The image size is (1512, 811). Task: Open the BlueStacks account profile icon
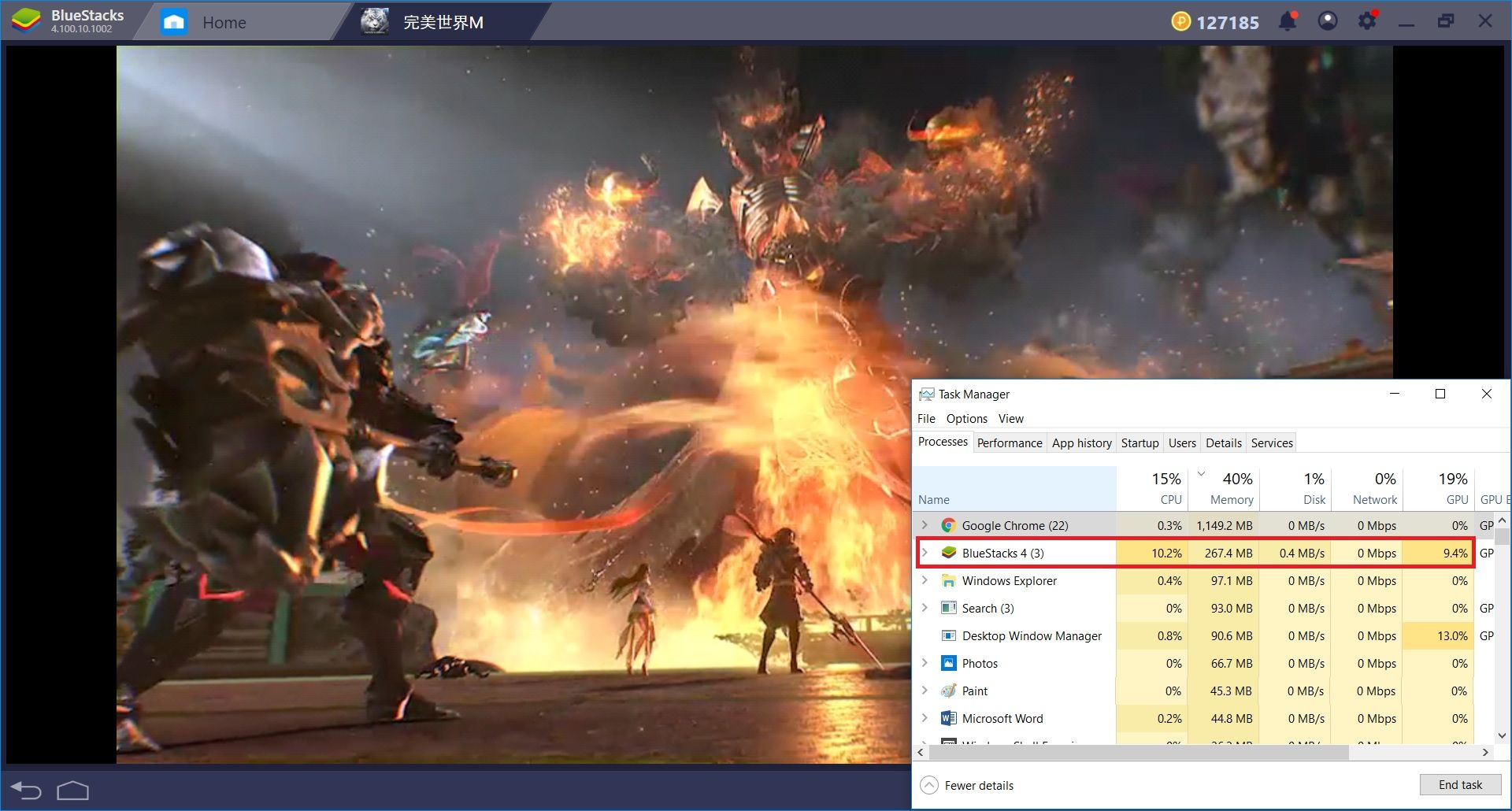coord(1328,21)
